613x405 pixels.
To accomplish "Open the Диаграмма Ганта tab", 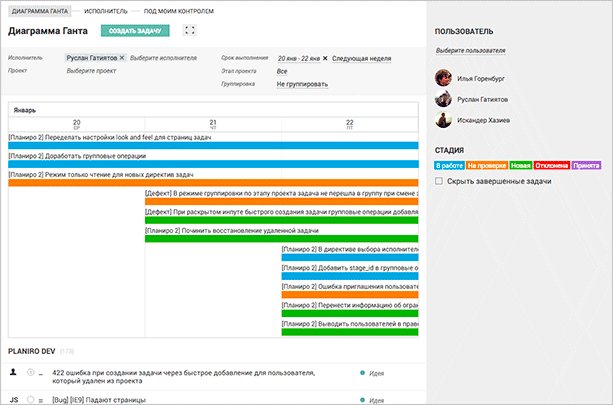I will 40,11.
